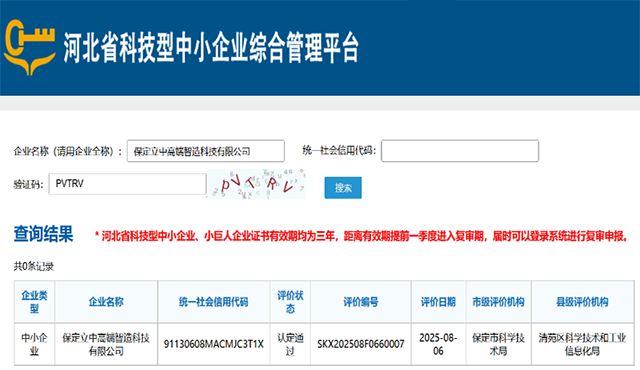Click the 县级评价机构 column header
Viewport: 640px width, 370px height.
[582, 302]
